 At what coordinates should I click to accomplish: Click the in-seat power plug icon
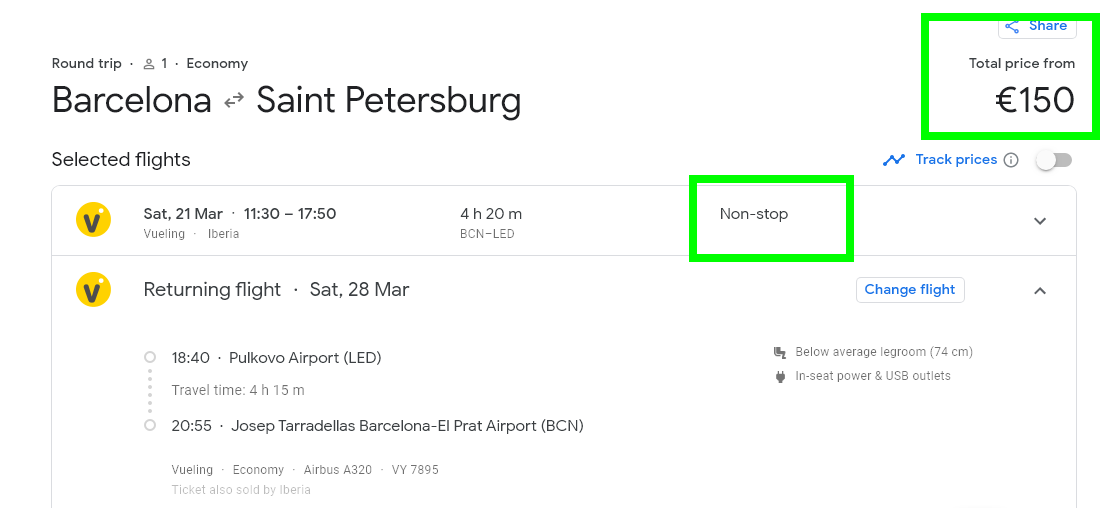tap(780, 377)
